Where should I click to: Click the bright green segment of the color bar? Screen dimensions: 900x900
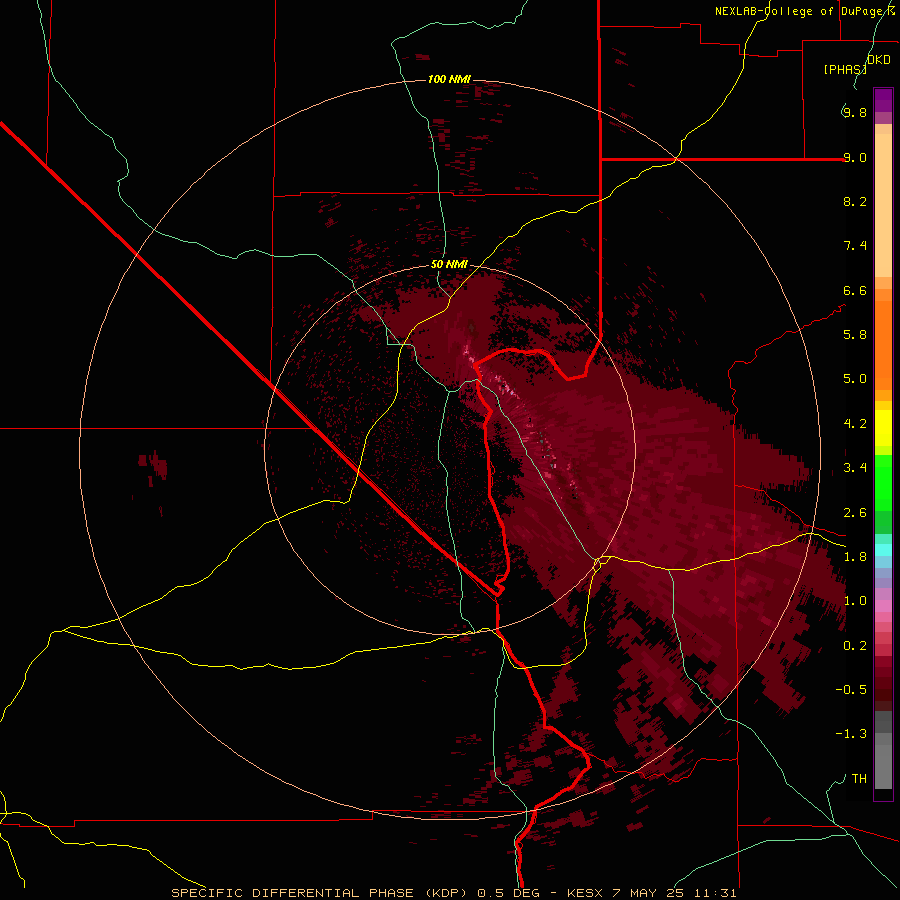tap(883, 483)
